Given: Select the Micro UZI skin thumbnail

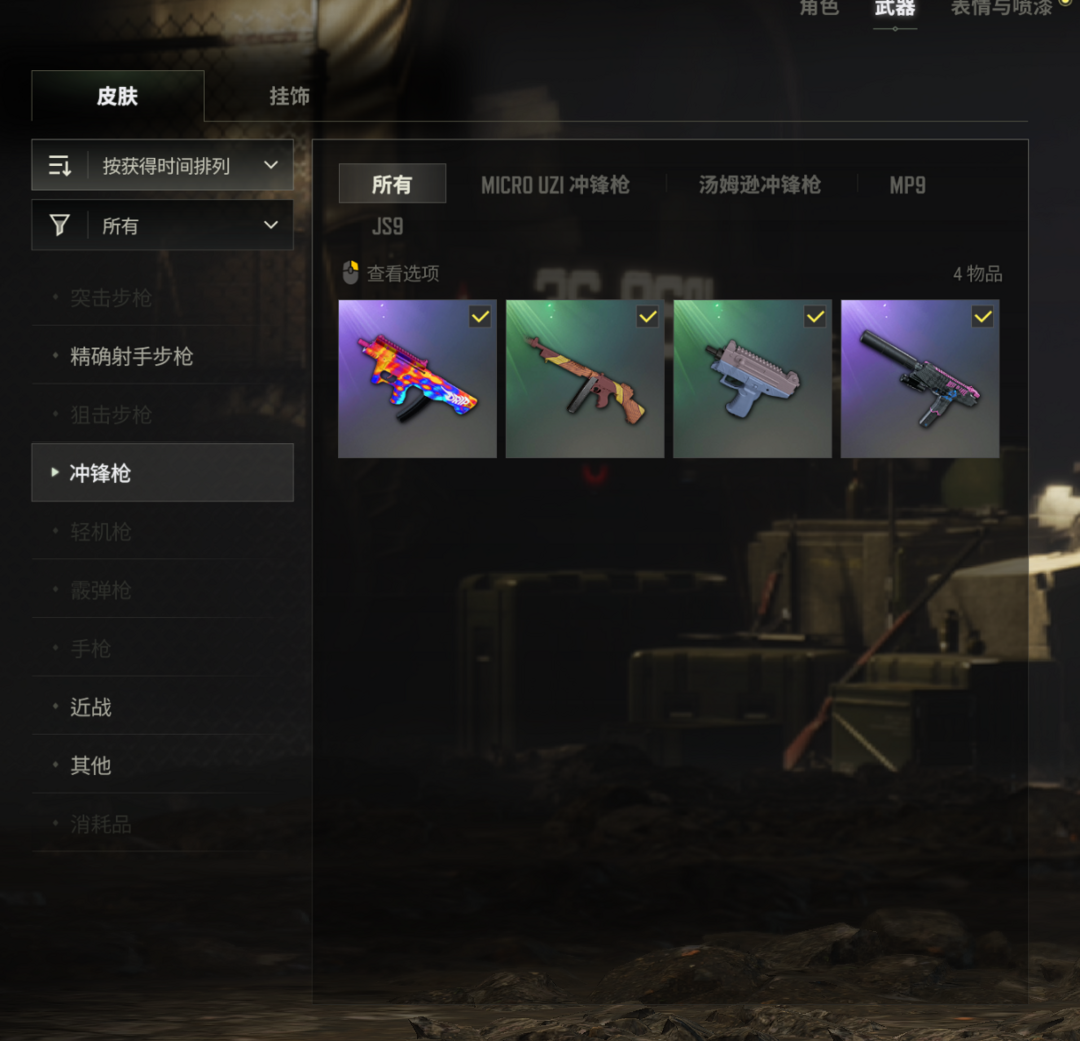Looking at the screenshot, I should pyautogui.click(x=752, y=378).
